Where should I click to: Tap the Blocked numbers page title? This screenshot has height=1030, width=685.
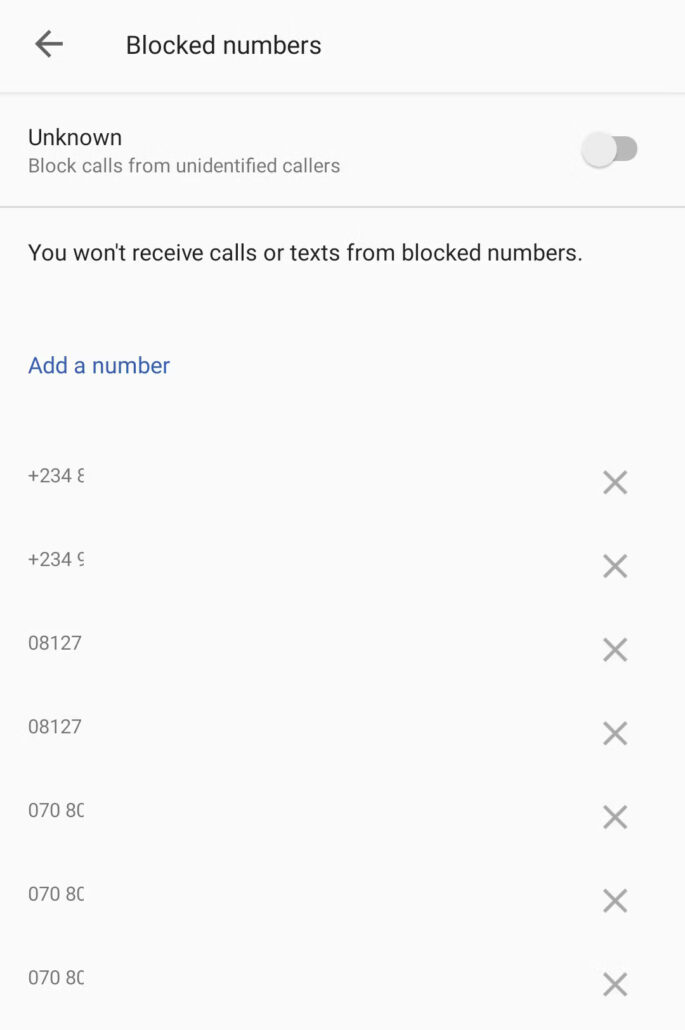coord(223,45)
